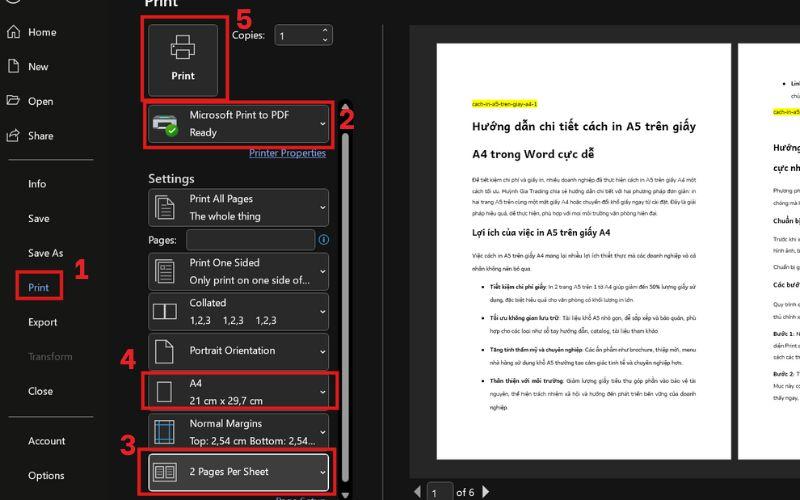Image resolution: width=800 pixels, height=500 pixels.
Task: Select Save As in the backstage menu
Action: tap(45, 253)
